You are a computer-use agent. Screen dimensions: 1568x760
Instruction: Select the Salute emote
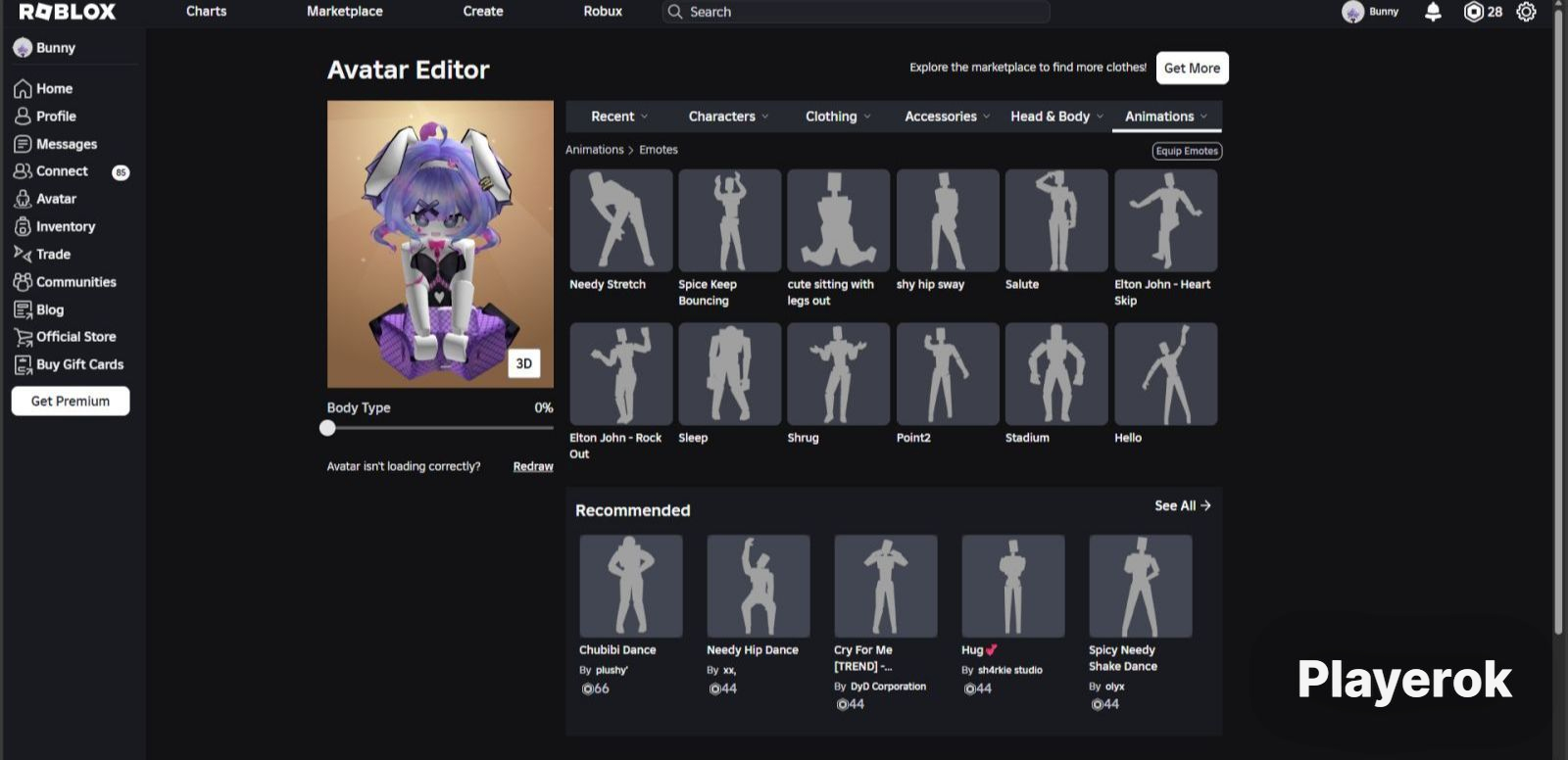tap(1056, 220)
